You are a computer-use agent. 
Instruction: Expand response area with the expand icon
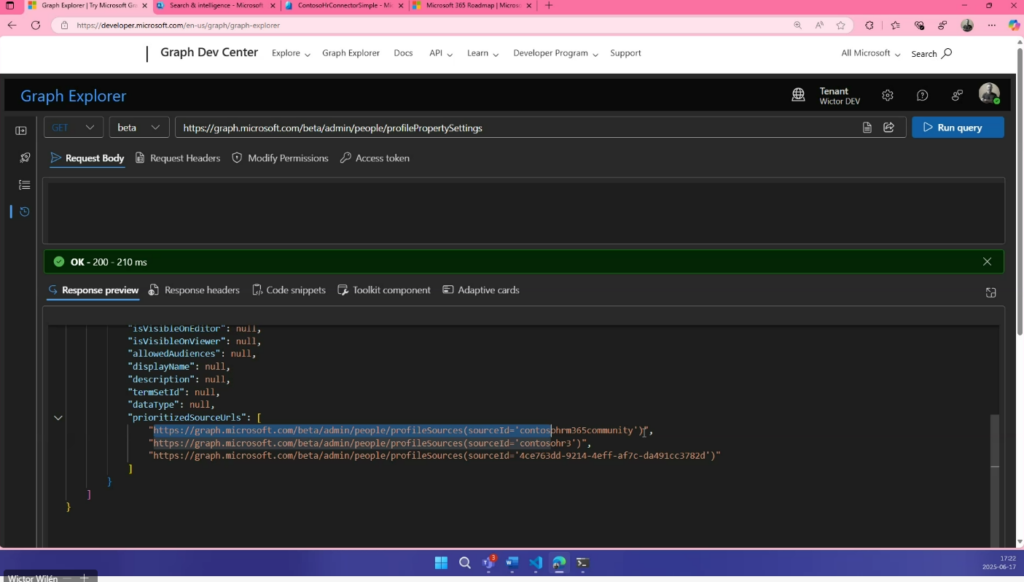point(991,293)
